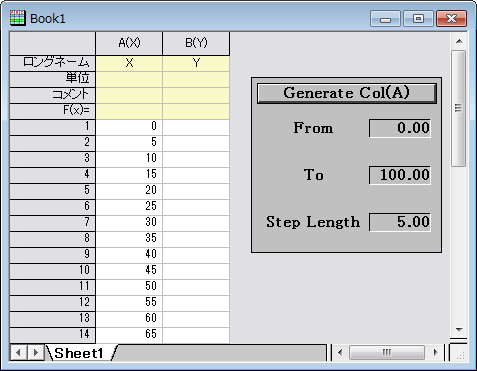This screenshot has width=477, height=371.
Task: Select row header 4
Action: (53, 175)
